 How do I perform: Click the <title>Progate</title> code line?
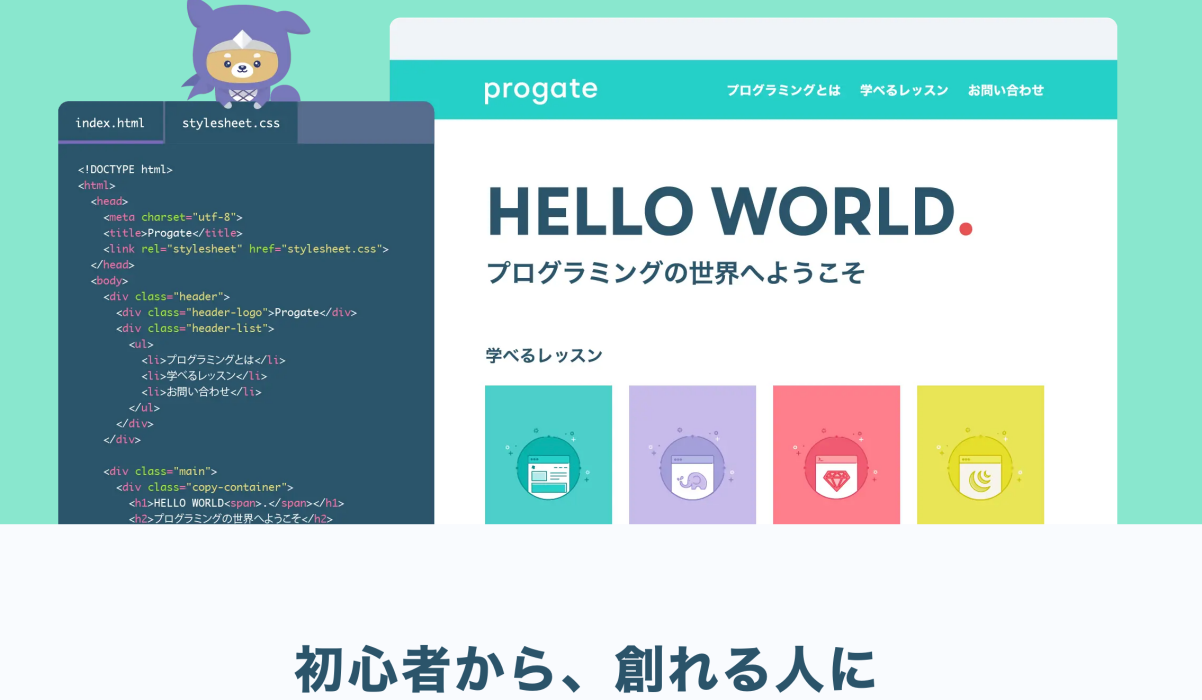pos(173,233)
